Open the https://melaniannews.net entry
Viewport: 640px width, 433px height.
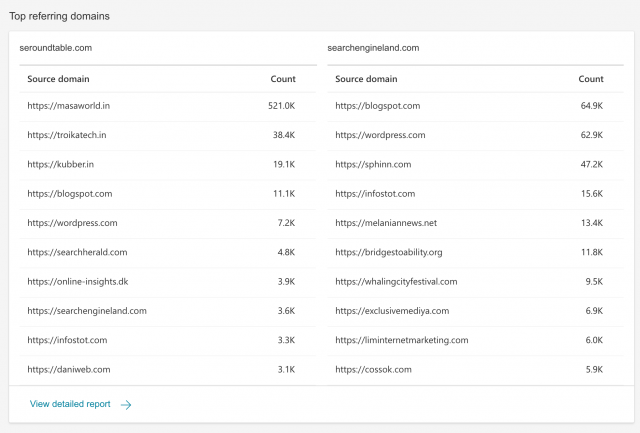[386, 223]
